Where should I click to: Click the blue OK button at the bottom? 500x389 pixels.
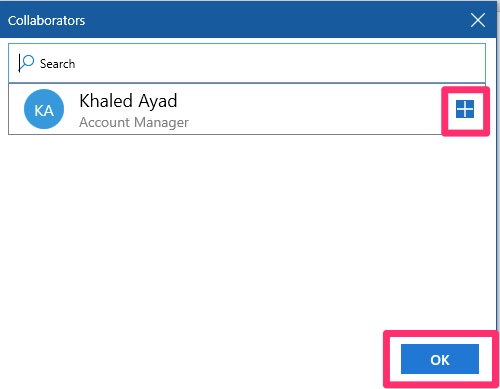click(440, 359)
